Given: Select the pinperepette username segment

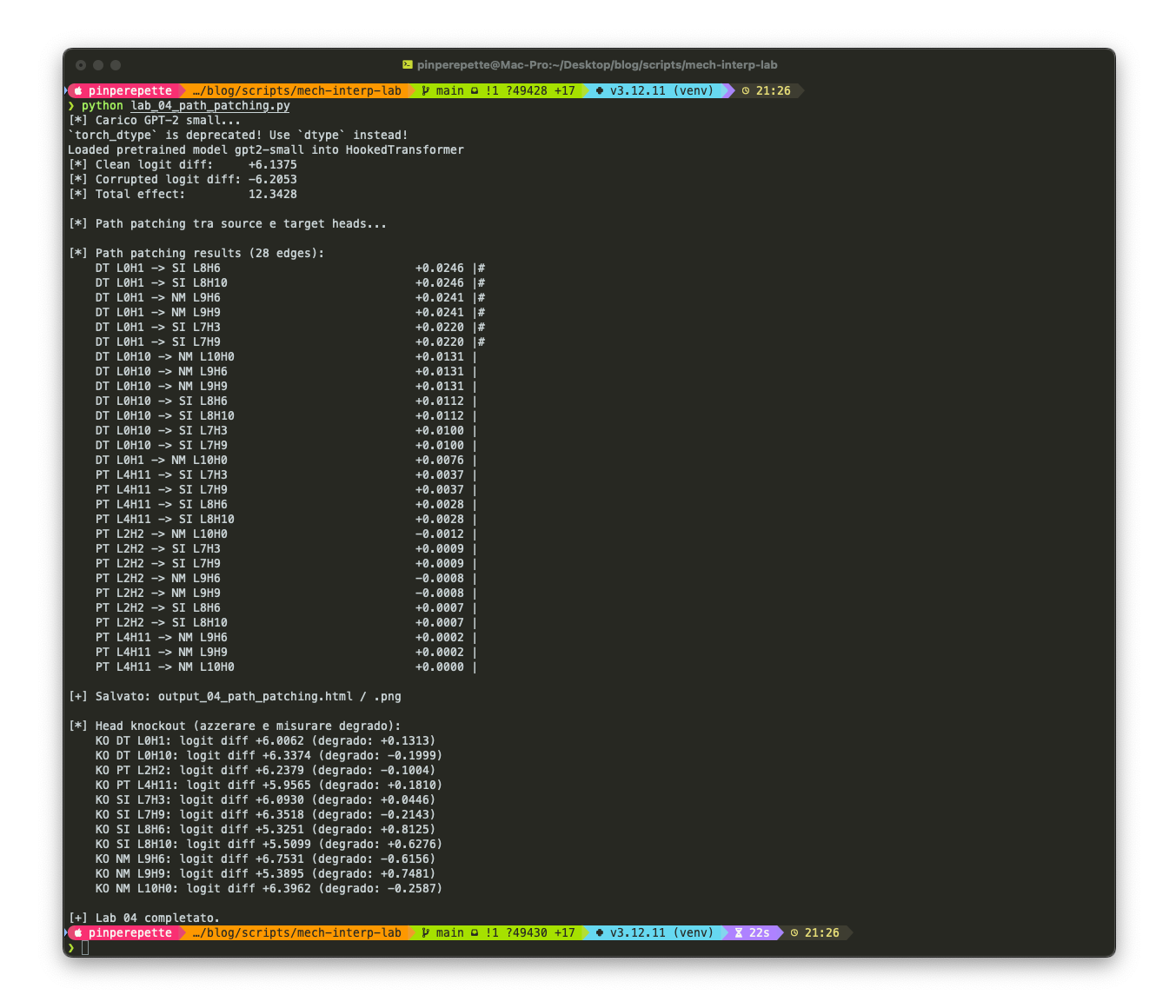Looking at the screenshot, I should [x=130, y=90].
